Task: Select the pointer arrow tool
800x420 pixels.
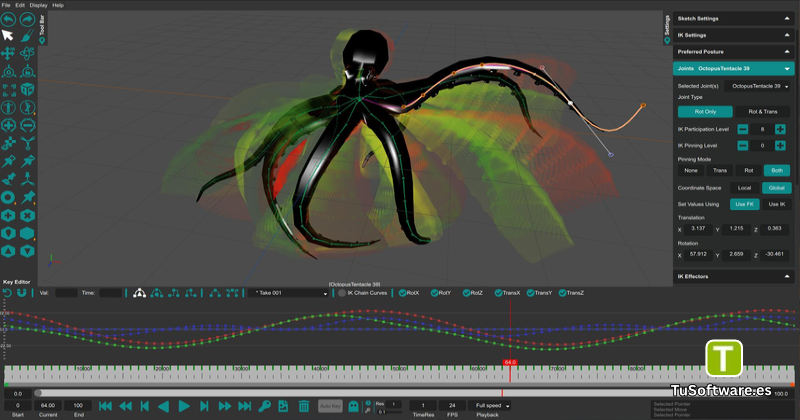Action: click(8, 36)
